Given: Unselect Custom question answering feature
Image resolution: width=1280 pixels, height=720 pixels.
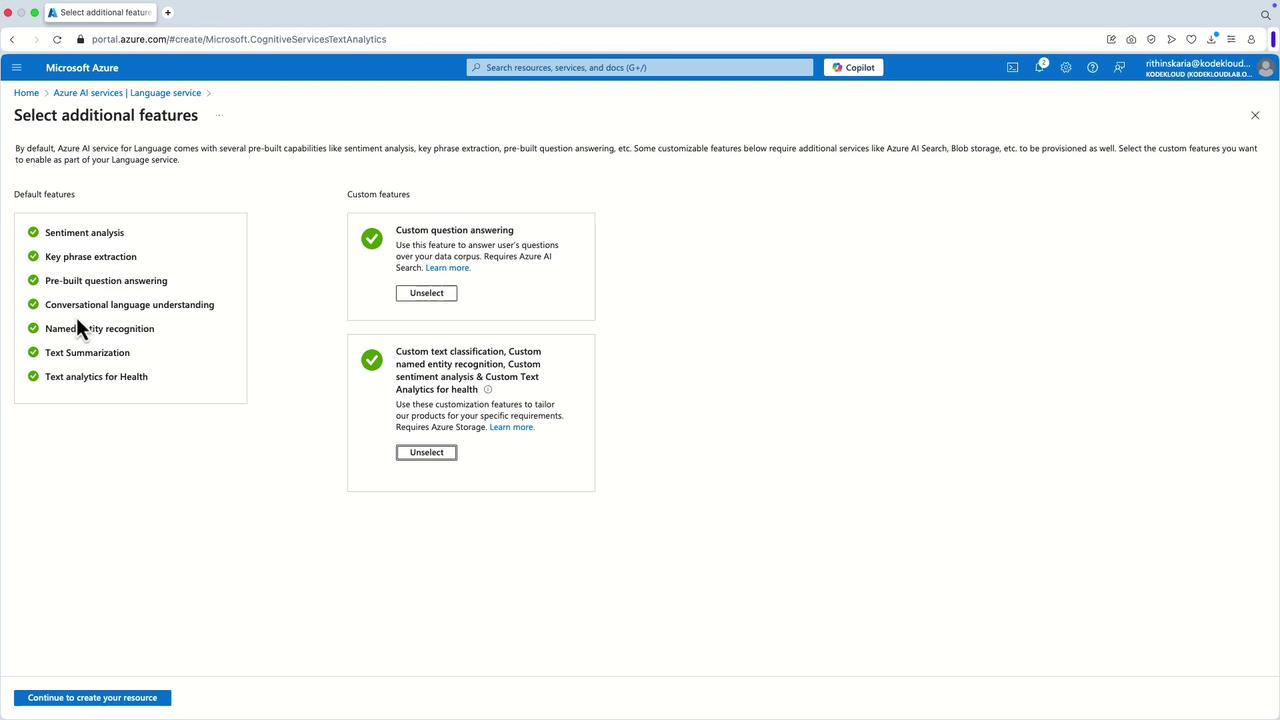Looking at the screenshot, I should pyautogui.click(x=426, y=293).
